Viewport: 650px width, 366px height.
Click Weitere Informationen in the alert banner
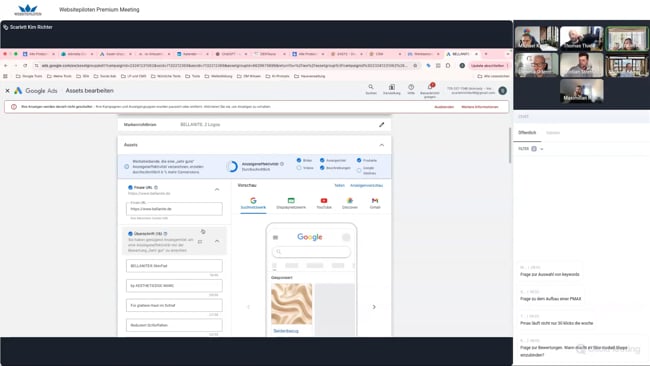[x=480, y=107]
